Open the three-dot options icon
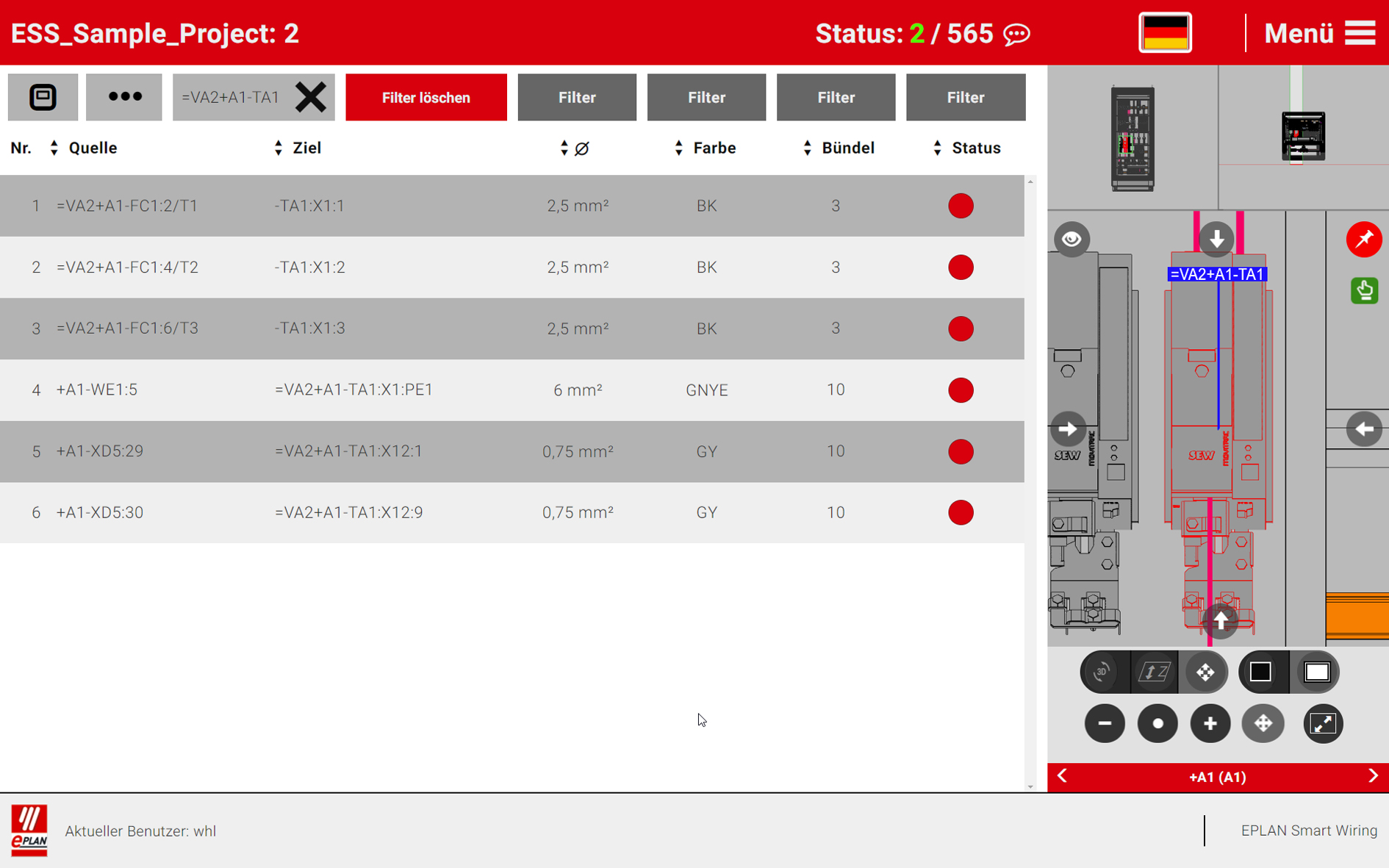 tap(123, 96)
